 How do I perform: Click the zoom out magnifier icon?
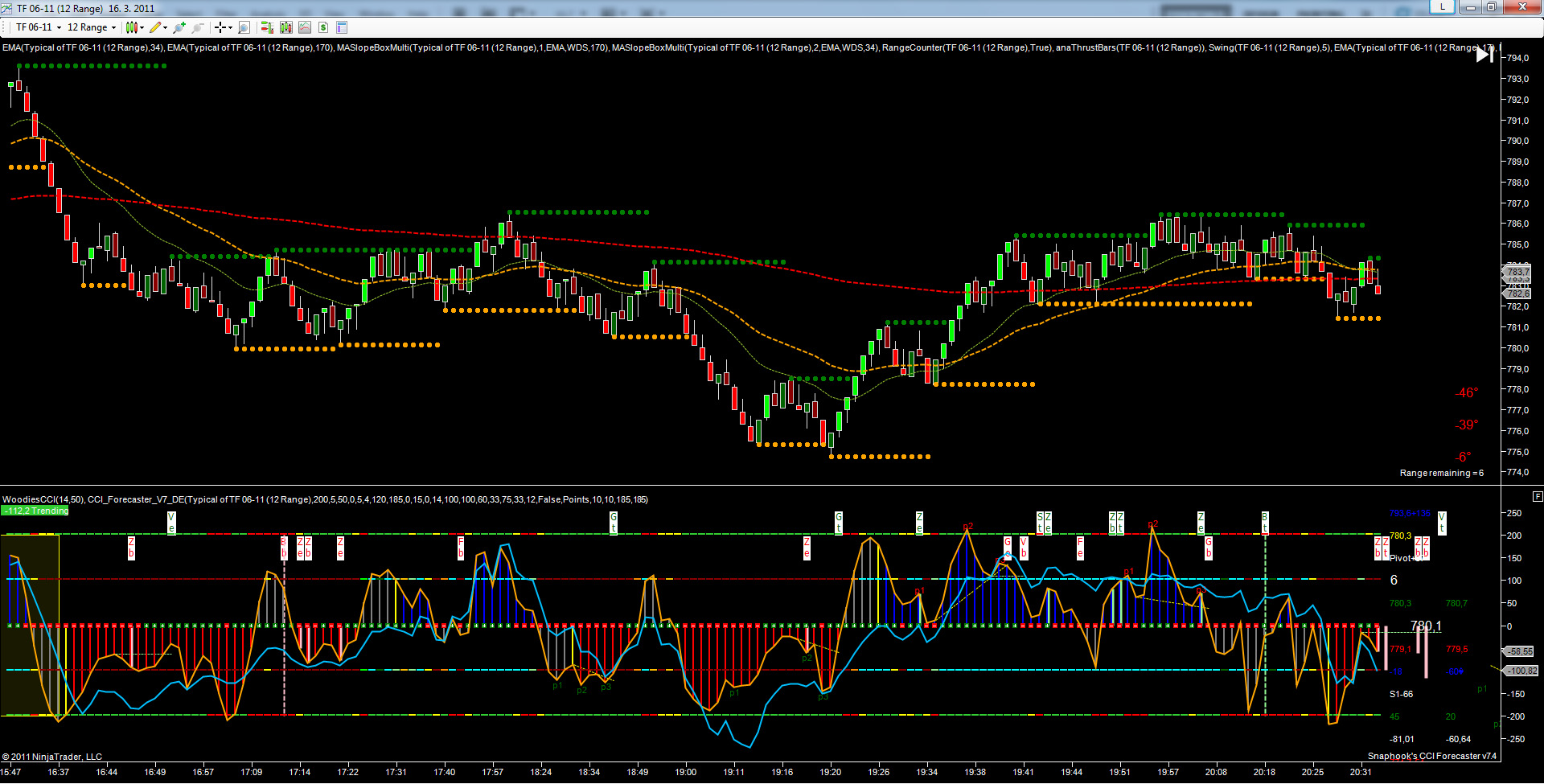(x=198, y=27)
